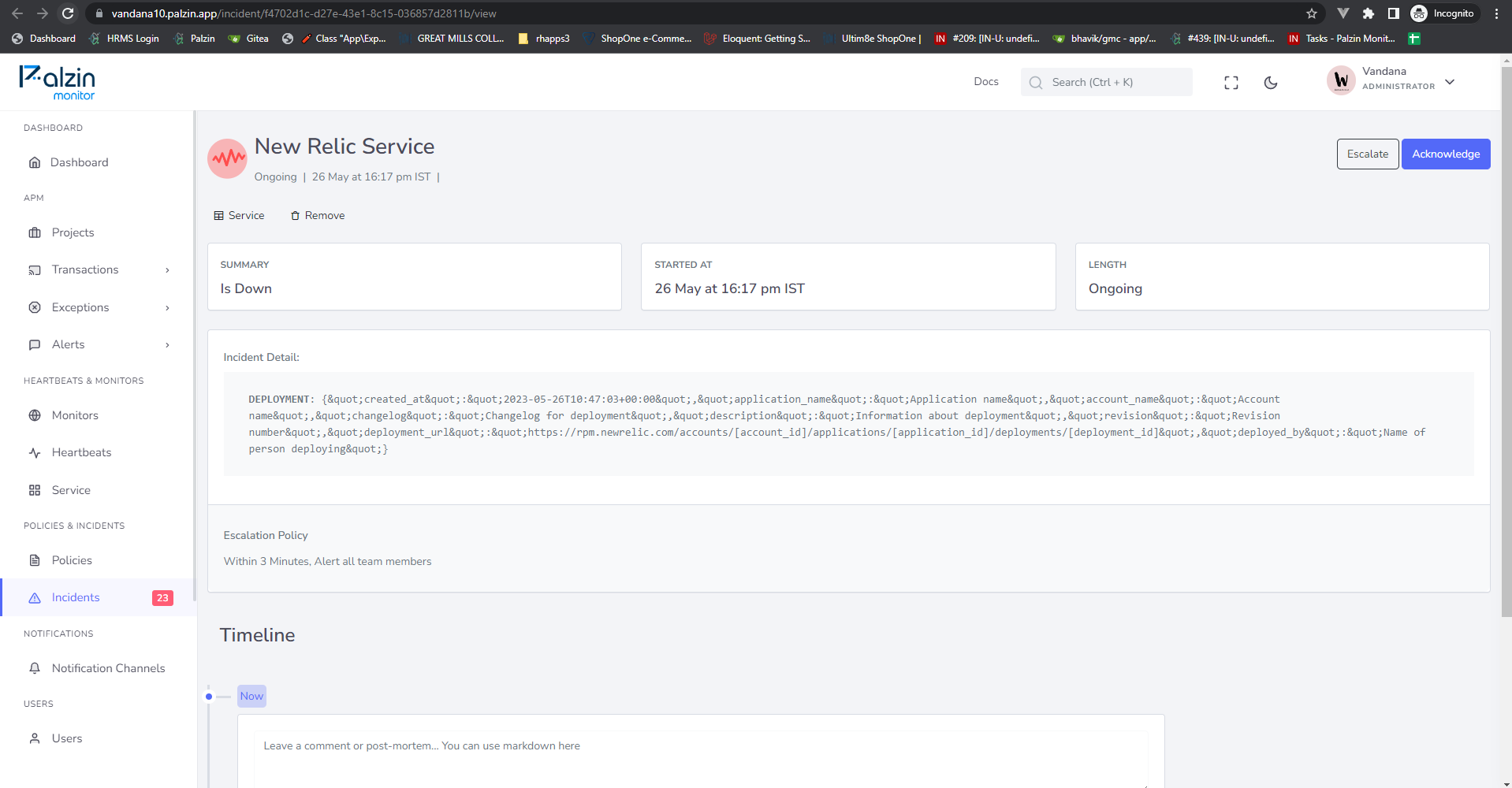
Task: Remove the incident
Action: [x=318, y=216]
